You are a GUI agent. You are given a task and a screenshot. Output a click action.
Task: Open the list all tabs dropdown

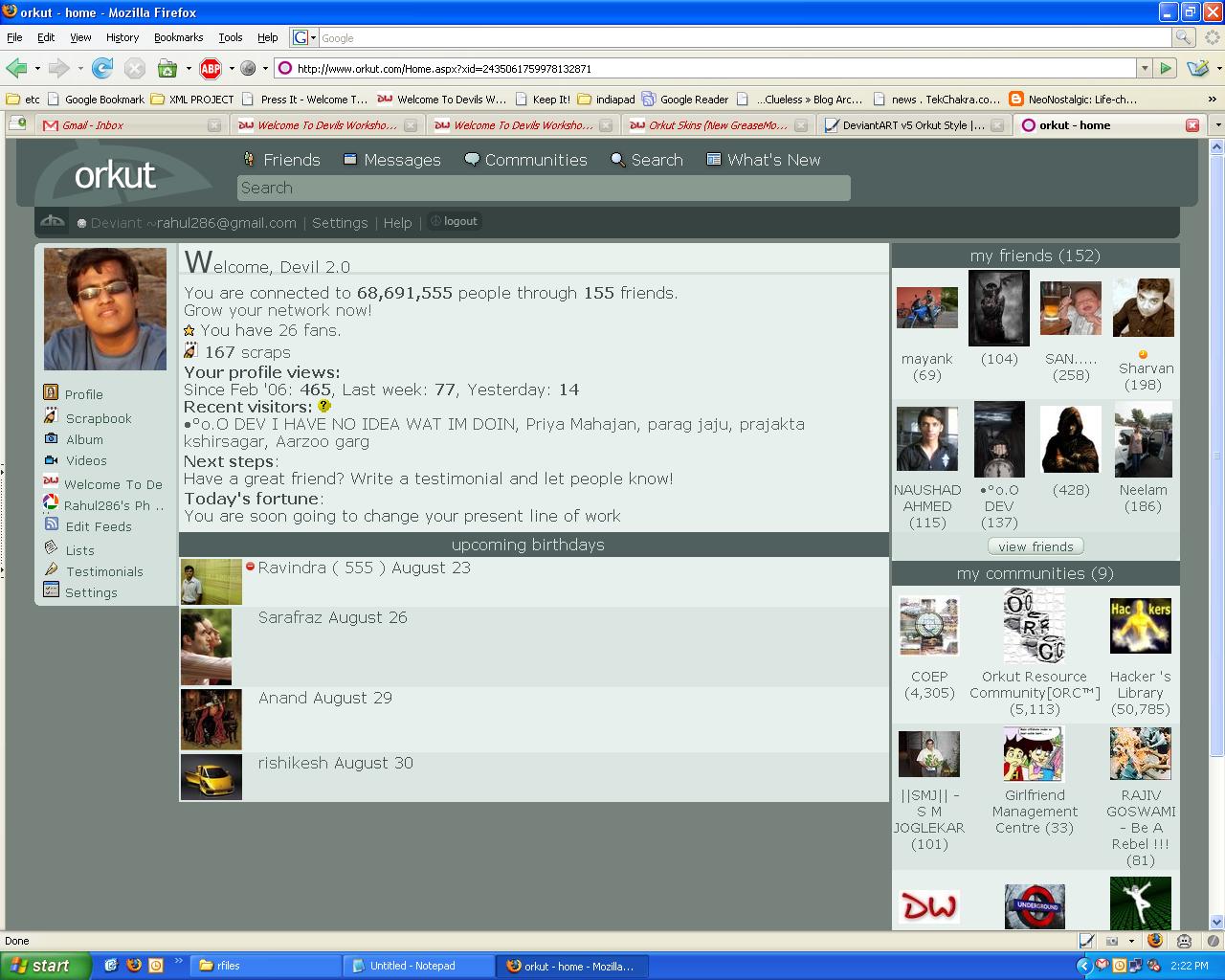click(x=1217, y=125)
